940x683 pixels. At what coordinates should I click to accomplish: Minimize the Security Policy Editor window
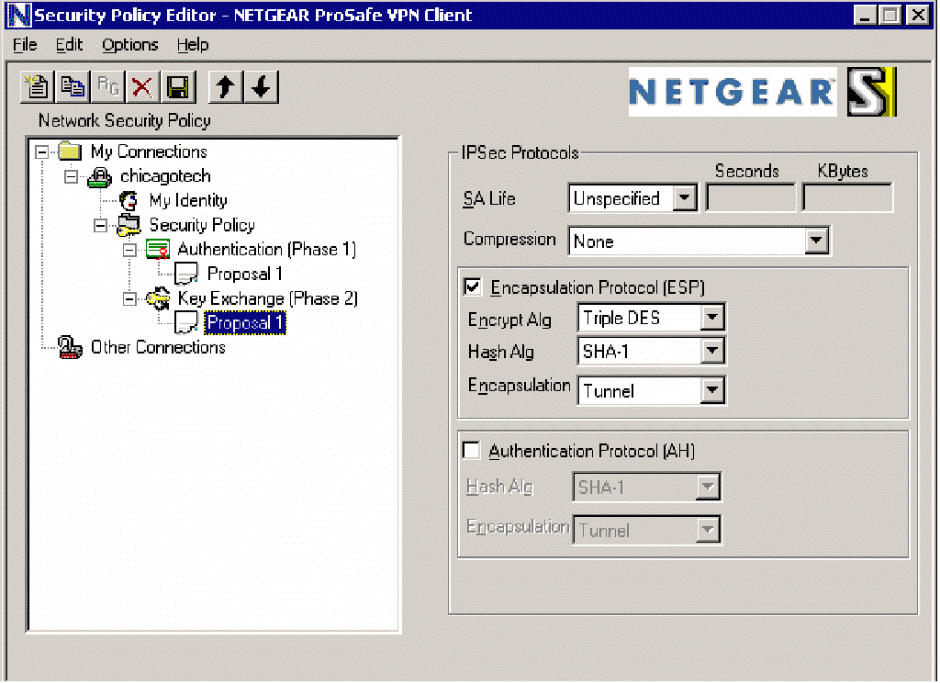tap(864, 15)
